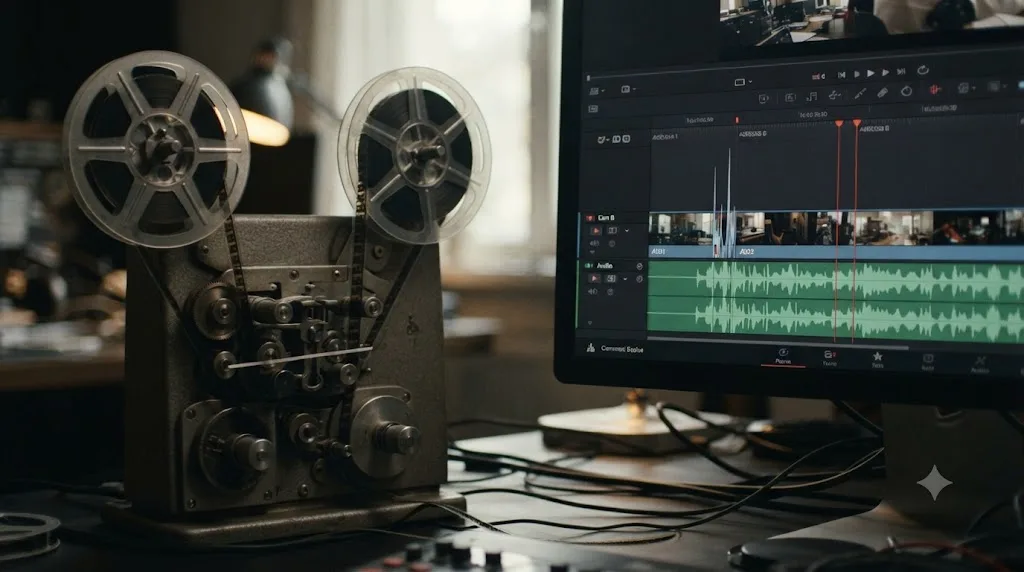Open the timeline options dropdown above the track headers
The image size is (1024, 572).
tap(603, 139)
